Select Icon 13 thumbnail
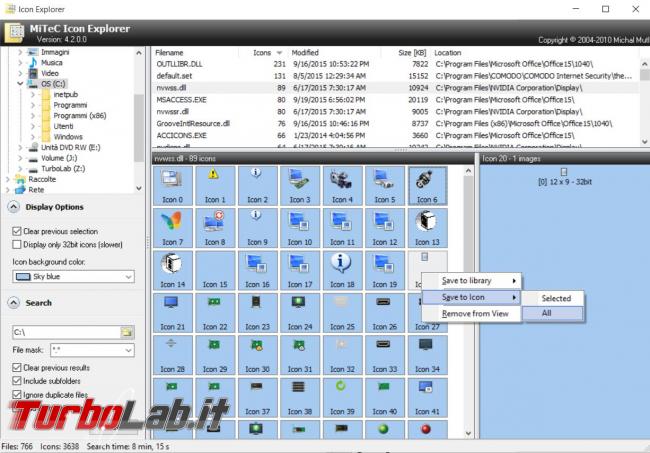 (x=427, y=228)
